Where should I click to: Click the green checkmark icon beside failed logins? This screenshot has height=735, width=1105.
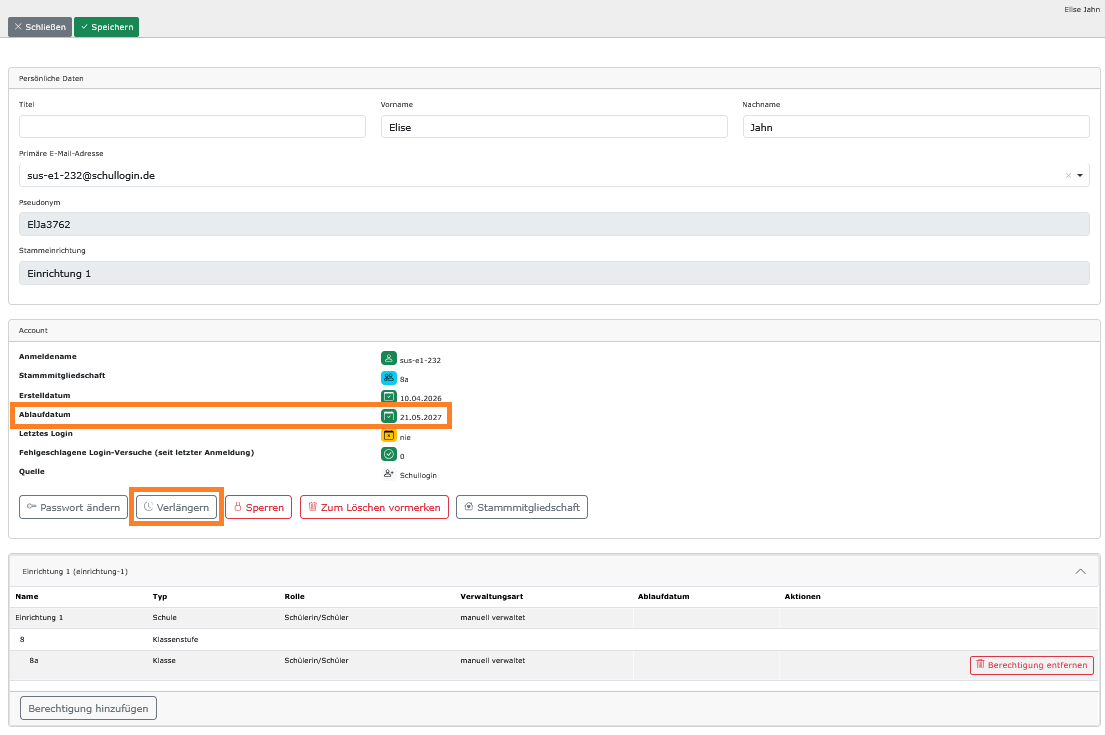click(388, 455)
